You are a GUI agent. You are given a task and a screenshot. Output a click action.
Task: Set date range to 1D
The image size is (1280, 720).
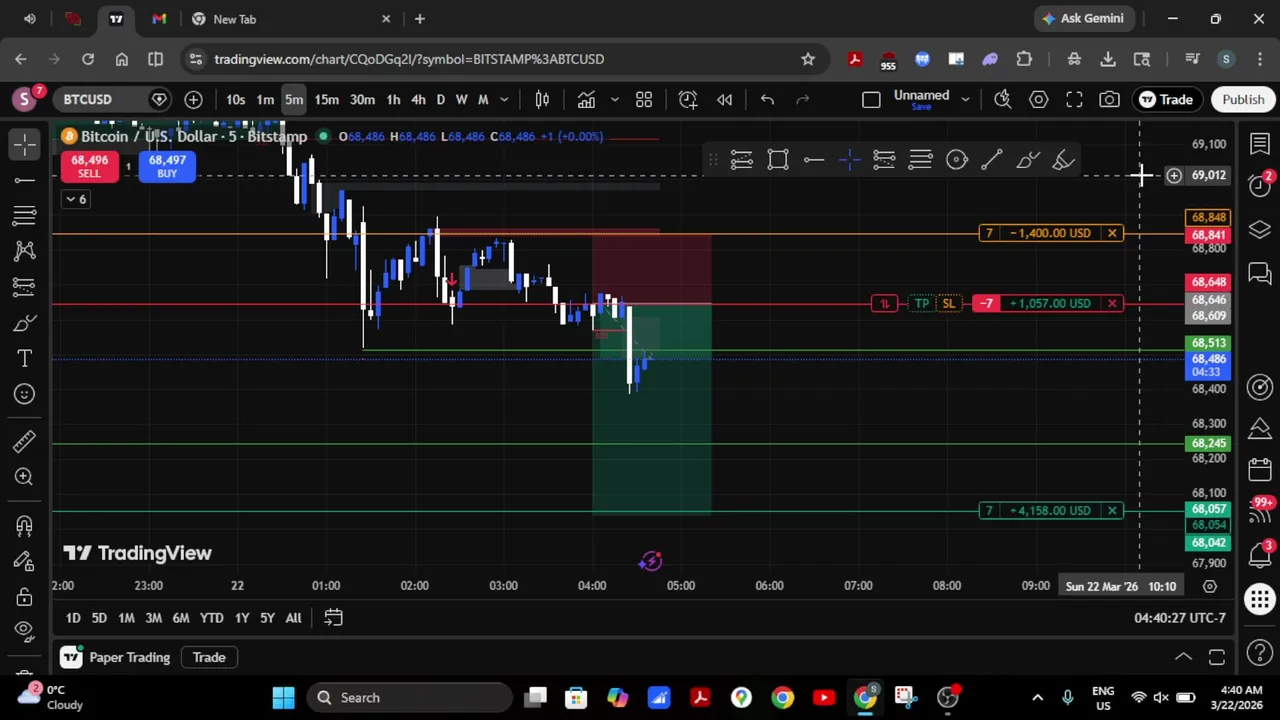tap(73, 618)
